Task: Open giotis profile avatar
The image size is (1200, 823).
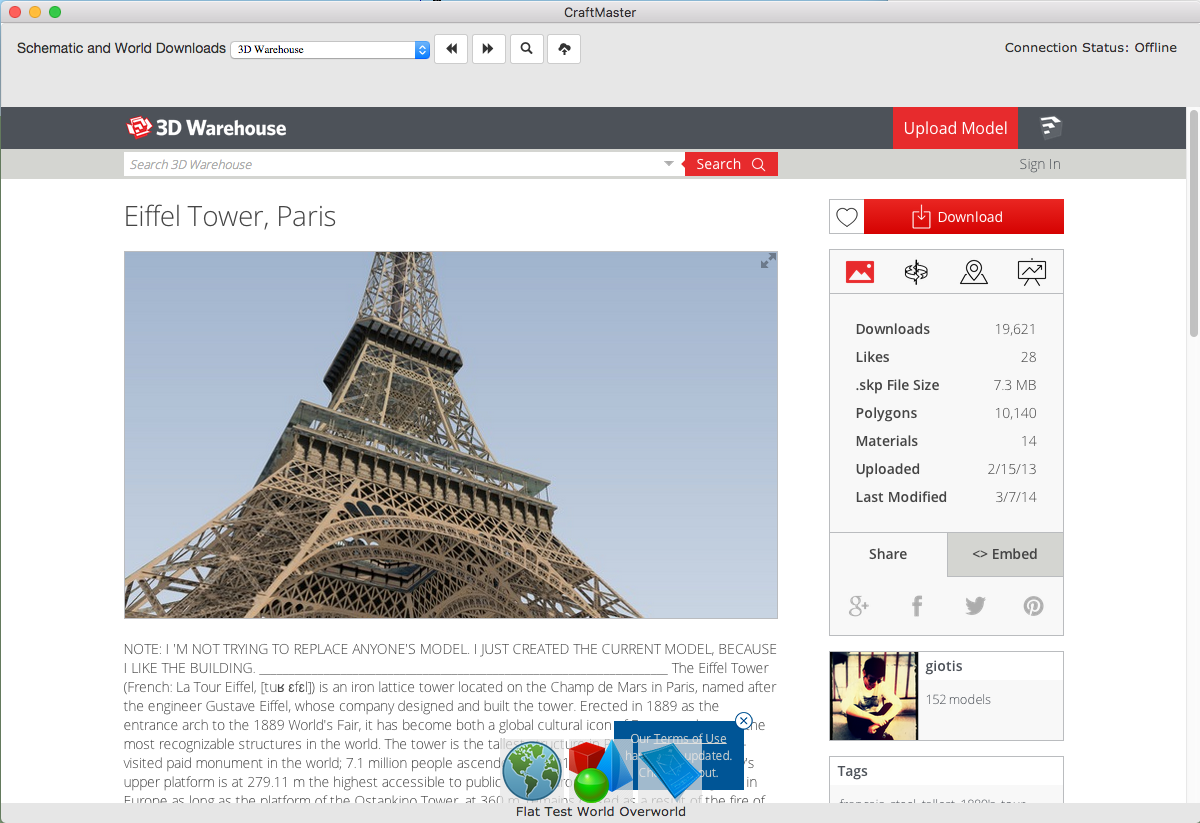Action: tap(874, 696)
